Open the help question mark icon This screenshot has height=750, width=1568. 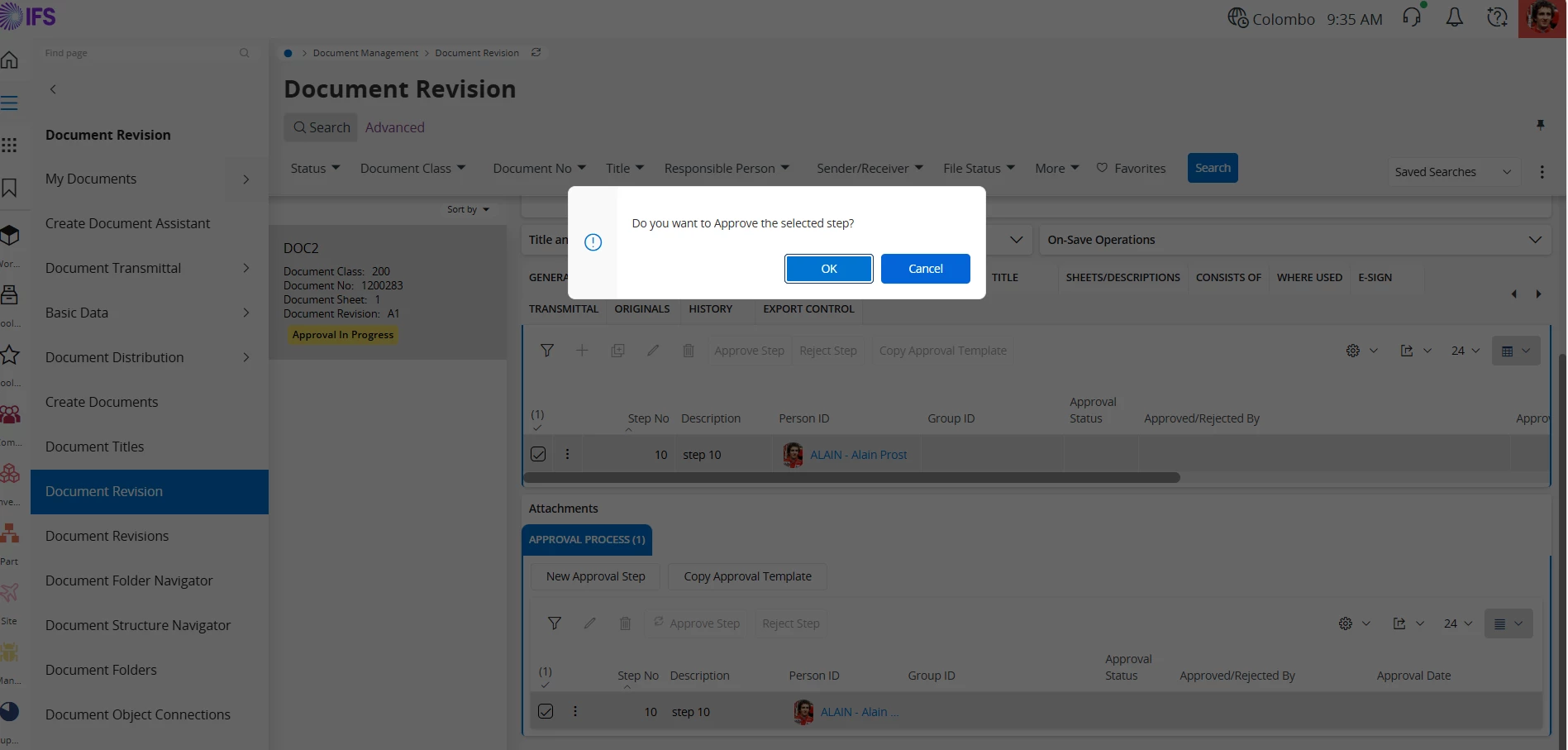[x=1497, y=17]
